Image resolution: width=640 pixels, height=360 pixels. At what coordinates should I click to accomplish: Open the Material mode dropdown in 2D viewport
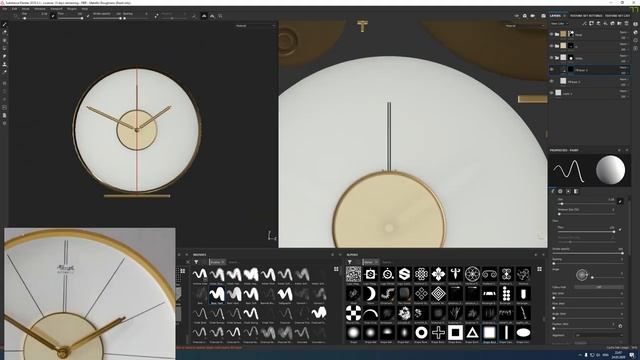click(524, 26)
